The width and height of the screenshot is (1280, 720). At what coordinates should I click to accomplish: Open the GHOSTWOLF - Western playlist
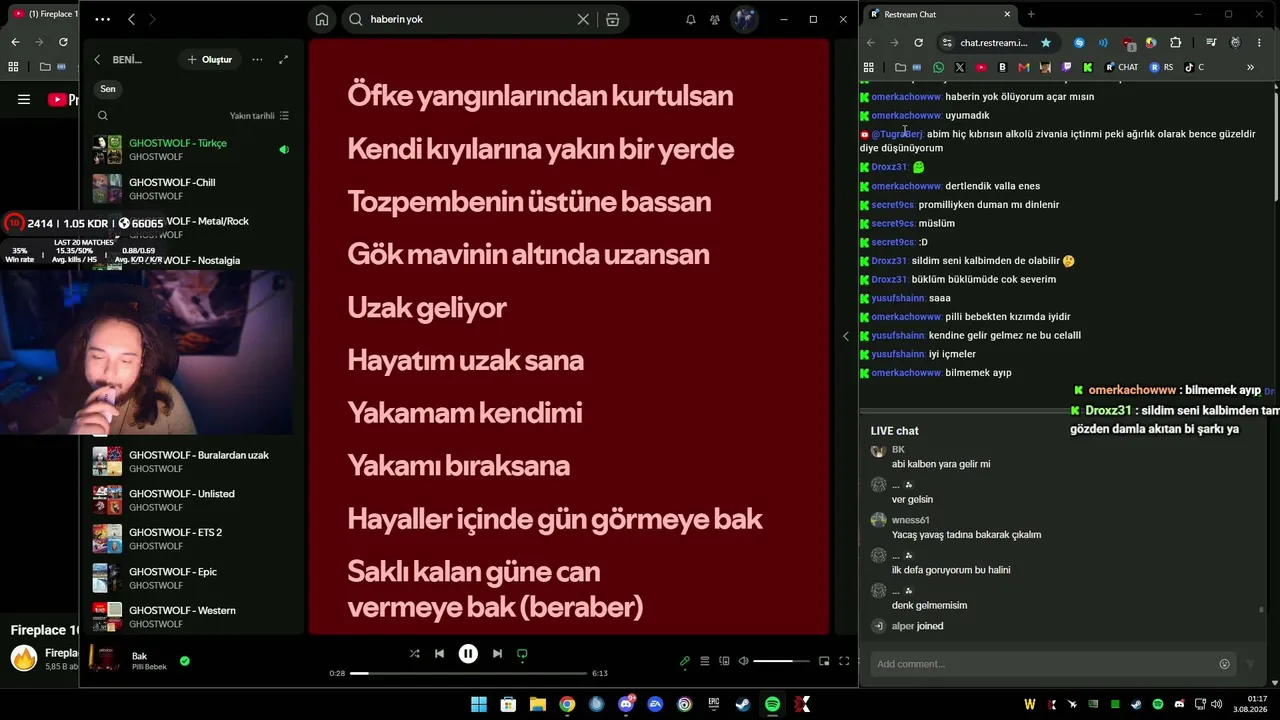194,617
